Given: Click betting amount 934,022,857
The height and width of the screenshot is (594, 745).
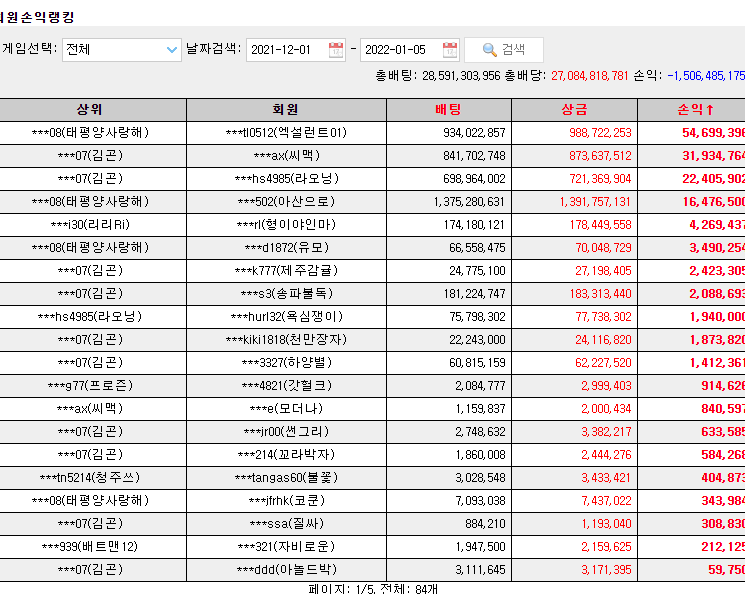Looking at the screenshot, I should click(x=474, y=133).
